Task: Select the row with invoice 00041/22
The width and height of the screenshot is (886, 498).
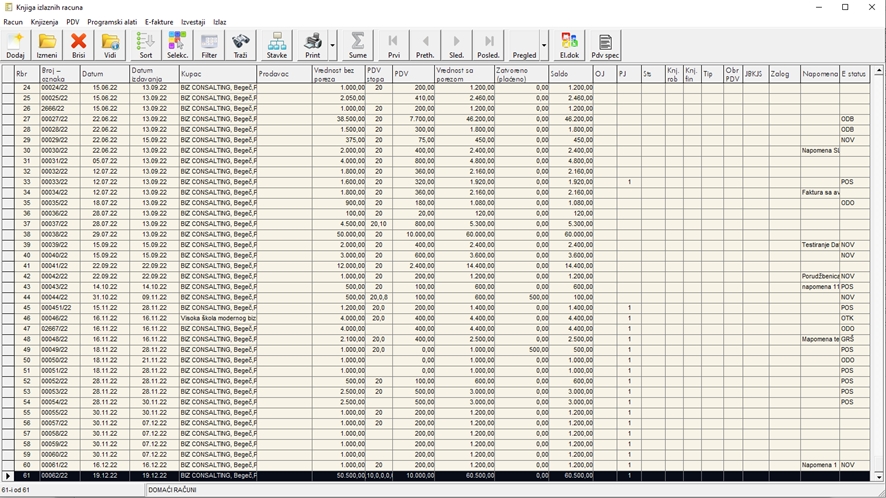Action: pos(54,265)
